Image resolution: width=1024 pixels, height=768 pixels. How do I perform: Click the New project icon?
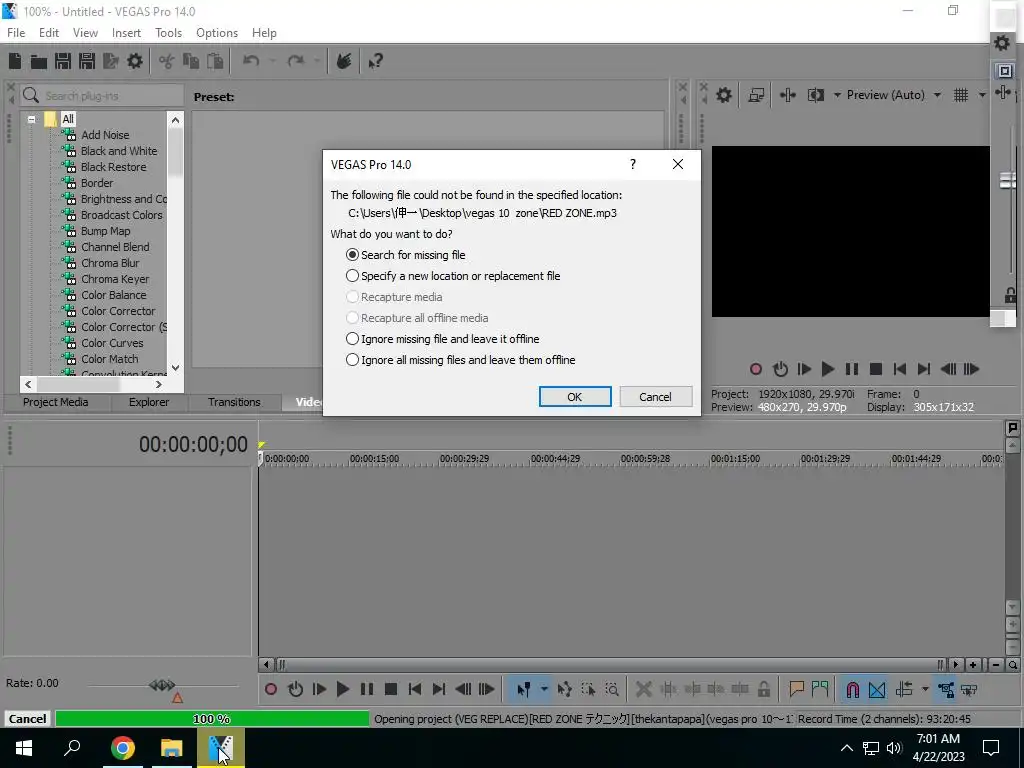click(x=14, y=61)
